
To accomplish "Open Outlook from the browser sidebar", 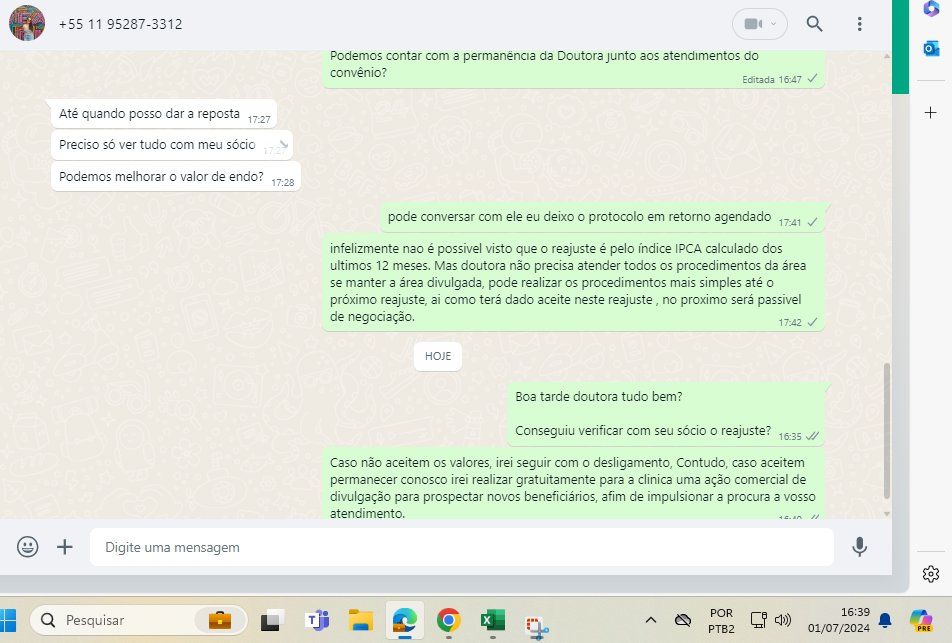I will [x=930, y=48].
